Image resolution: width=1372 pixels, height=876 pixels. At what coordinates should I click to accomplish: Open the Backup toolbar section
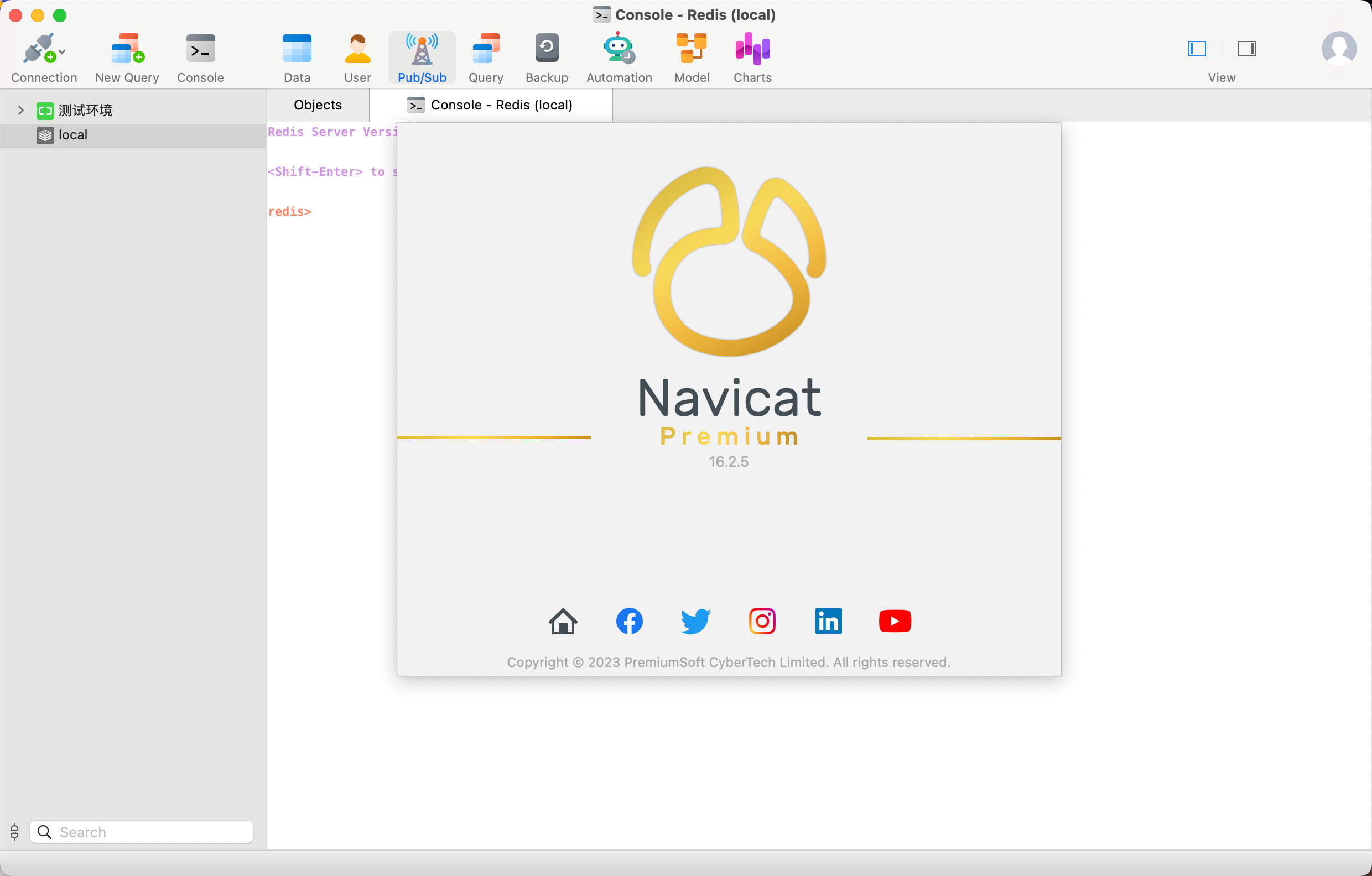547,58
